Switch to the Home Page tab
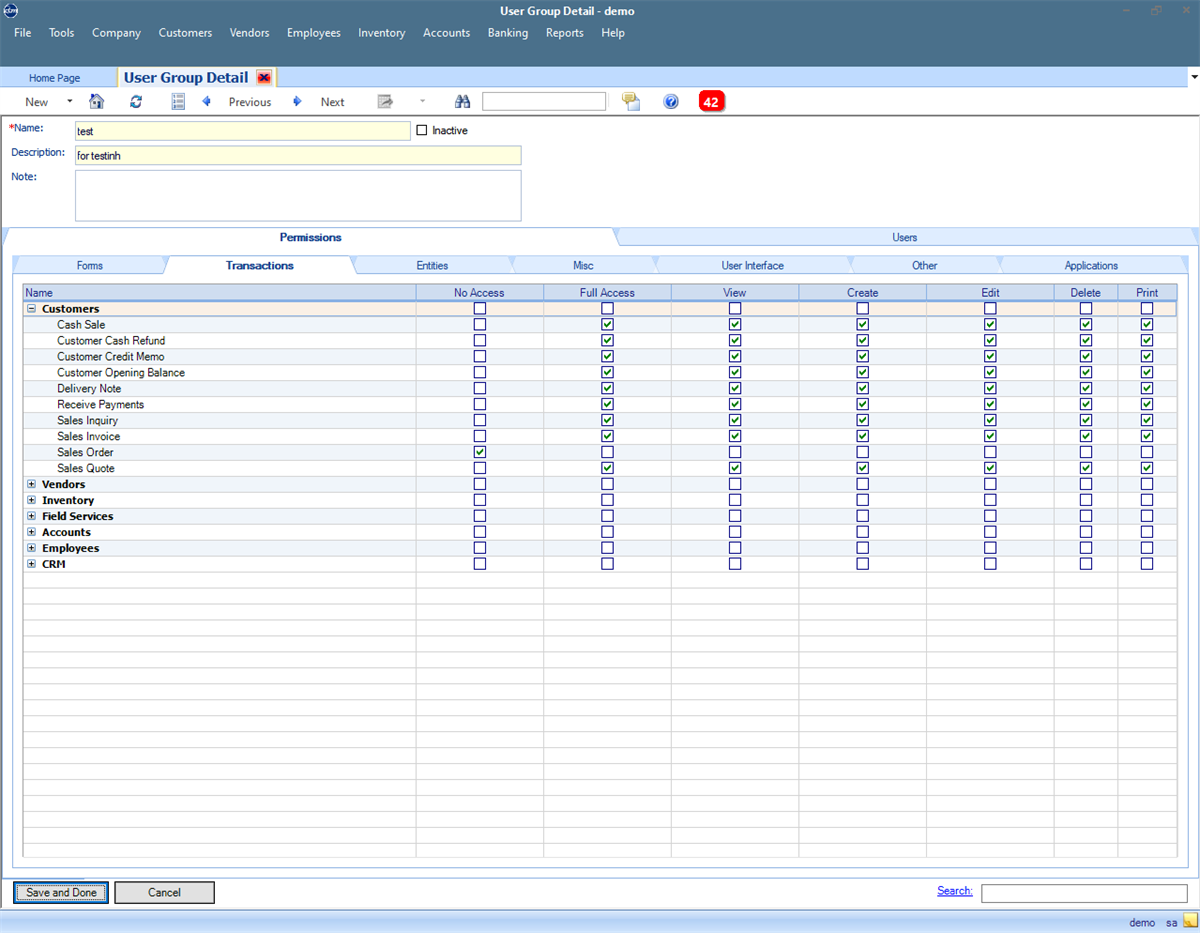 coord(55,78)
